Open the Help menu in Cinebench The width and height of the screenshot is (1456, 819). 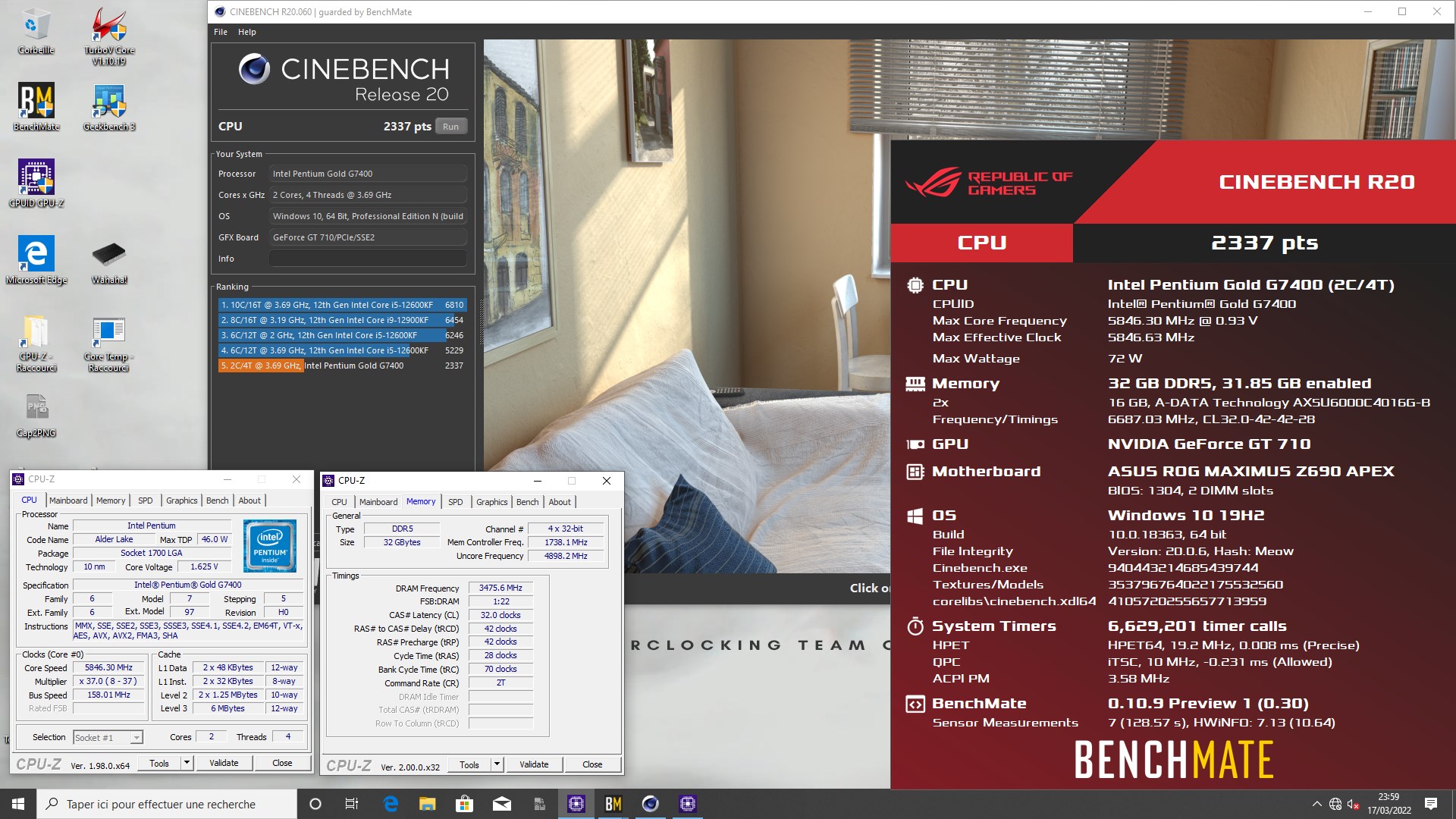[x=247, y=32]
